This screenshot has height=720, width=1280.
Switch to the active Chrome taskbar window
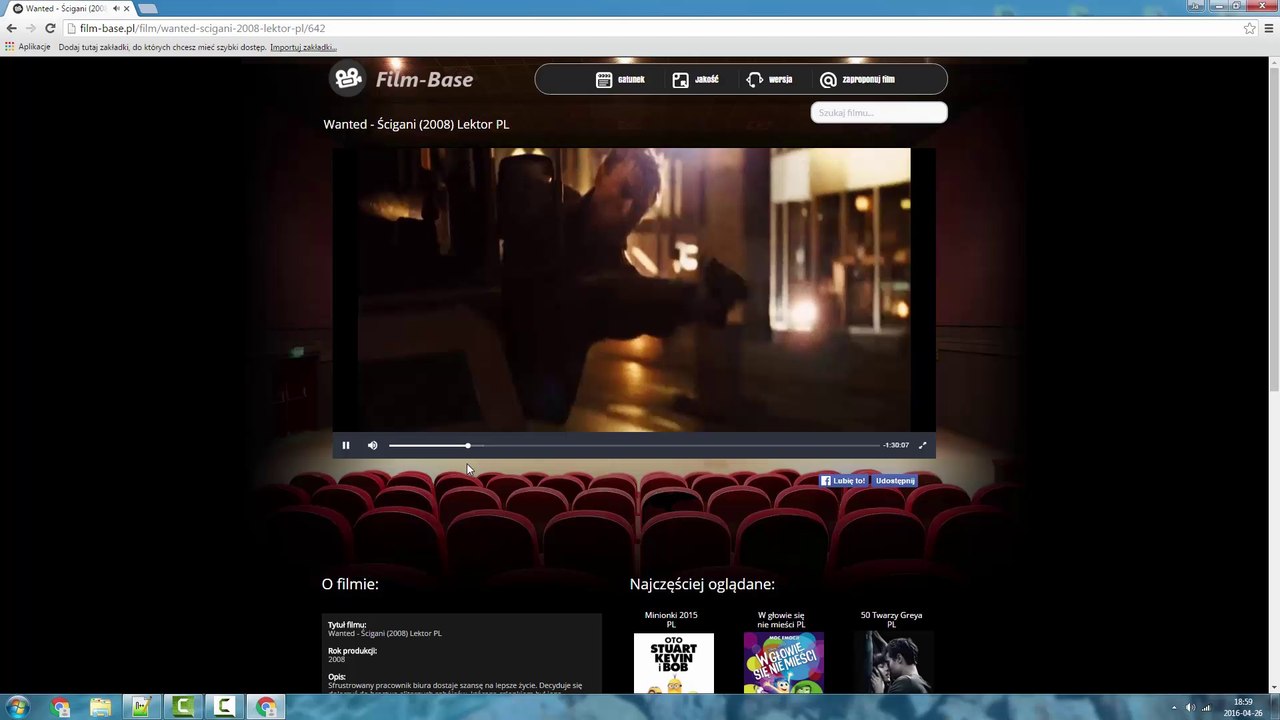[266, 707]
